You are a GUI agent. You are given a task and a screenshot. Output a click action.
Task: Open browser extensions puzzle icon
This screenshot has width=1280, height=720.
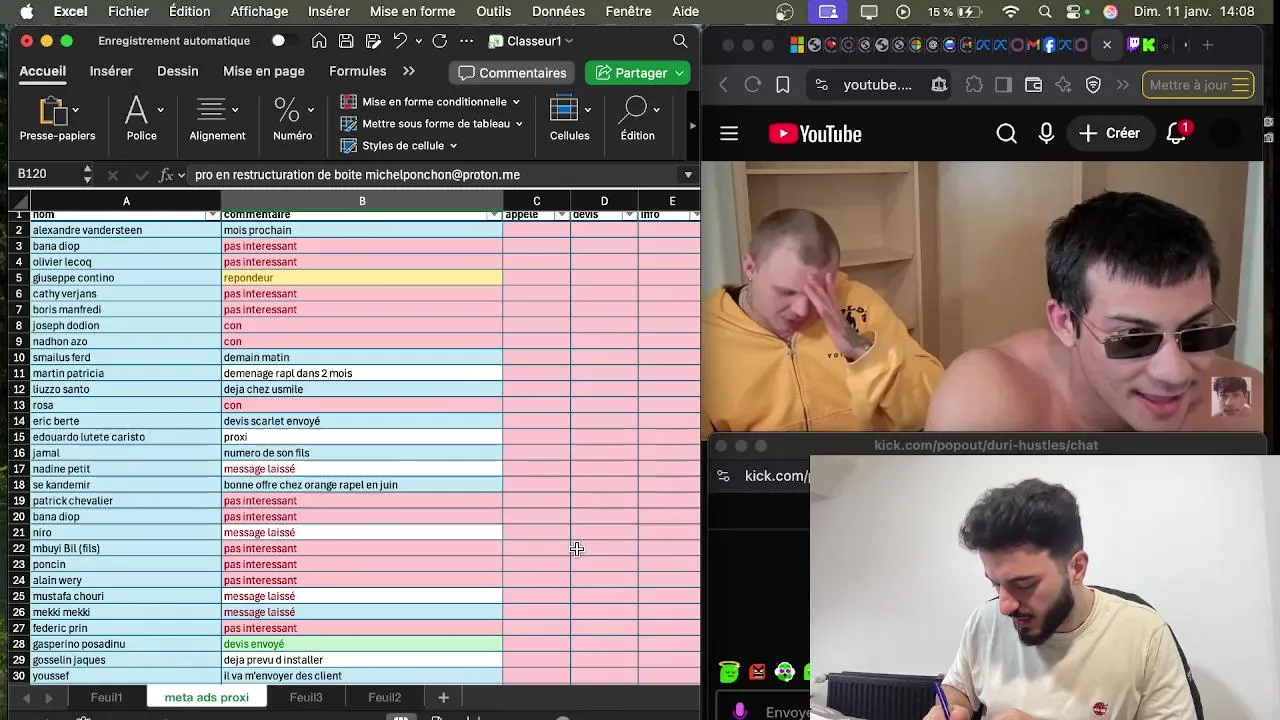pos(973,85)
